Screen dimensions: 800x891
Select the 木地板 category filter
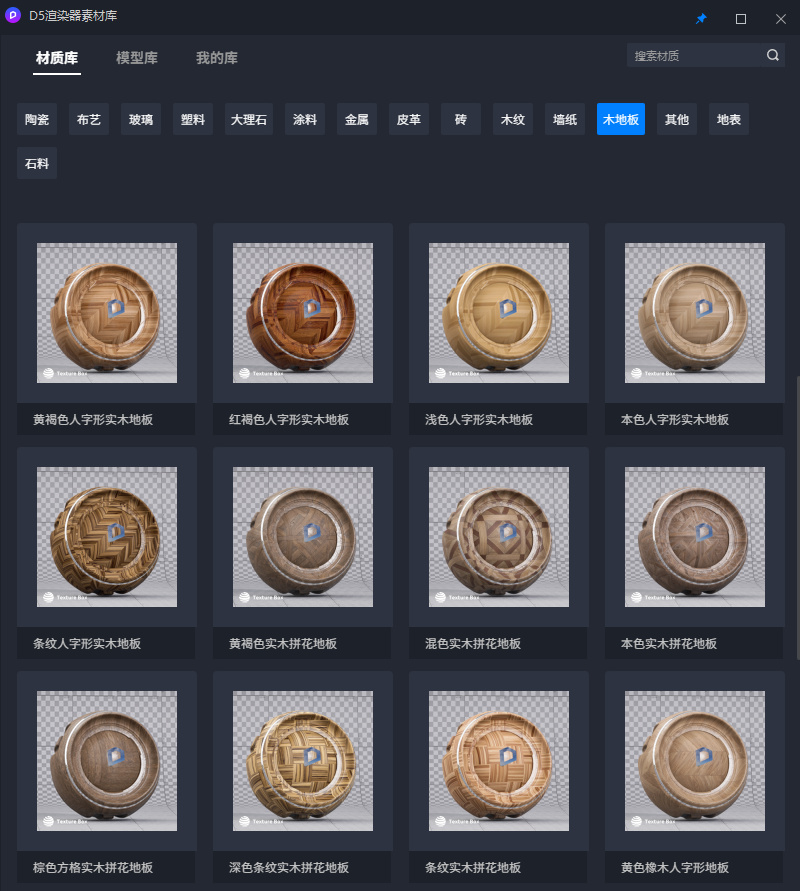[621, 119]
